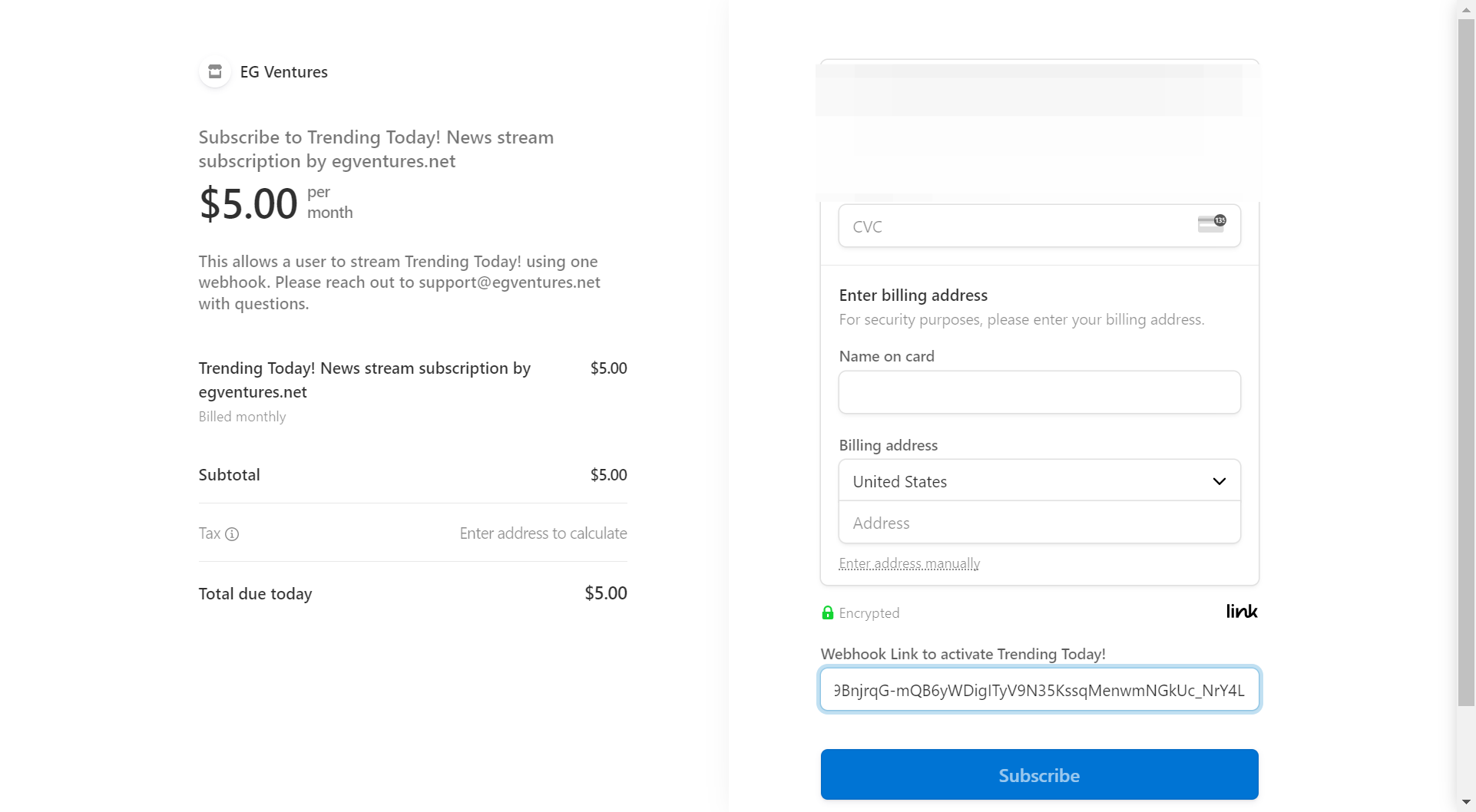Click the Subscribe button
Image resolution: width=1476 pixels, height=812 pixels.
click(x=1040, y=775)
